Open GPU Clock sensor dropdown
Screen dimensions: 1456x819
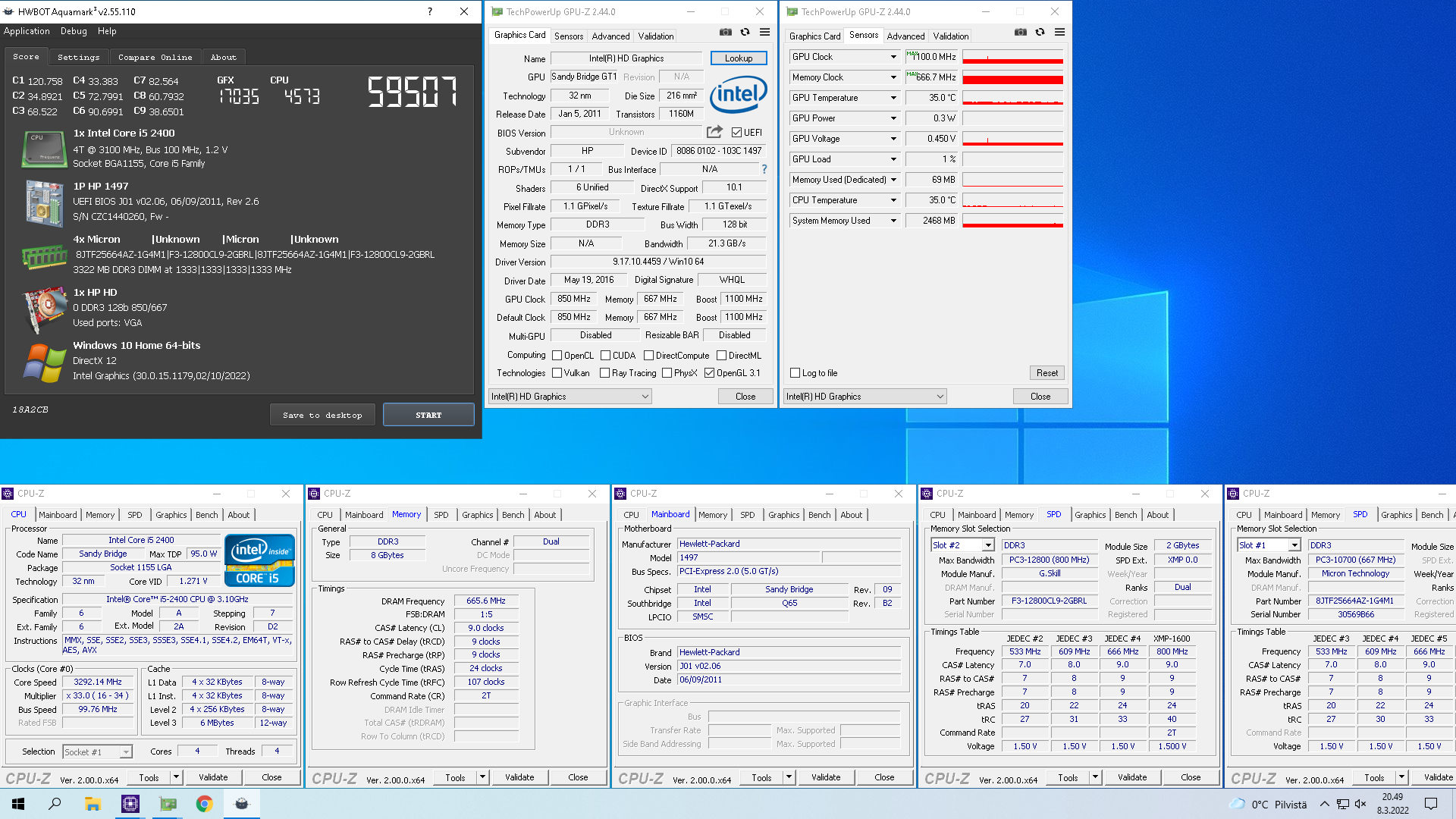893,57
